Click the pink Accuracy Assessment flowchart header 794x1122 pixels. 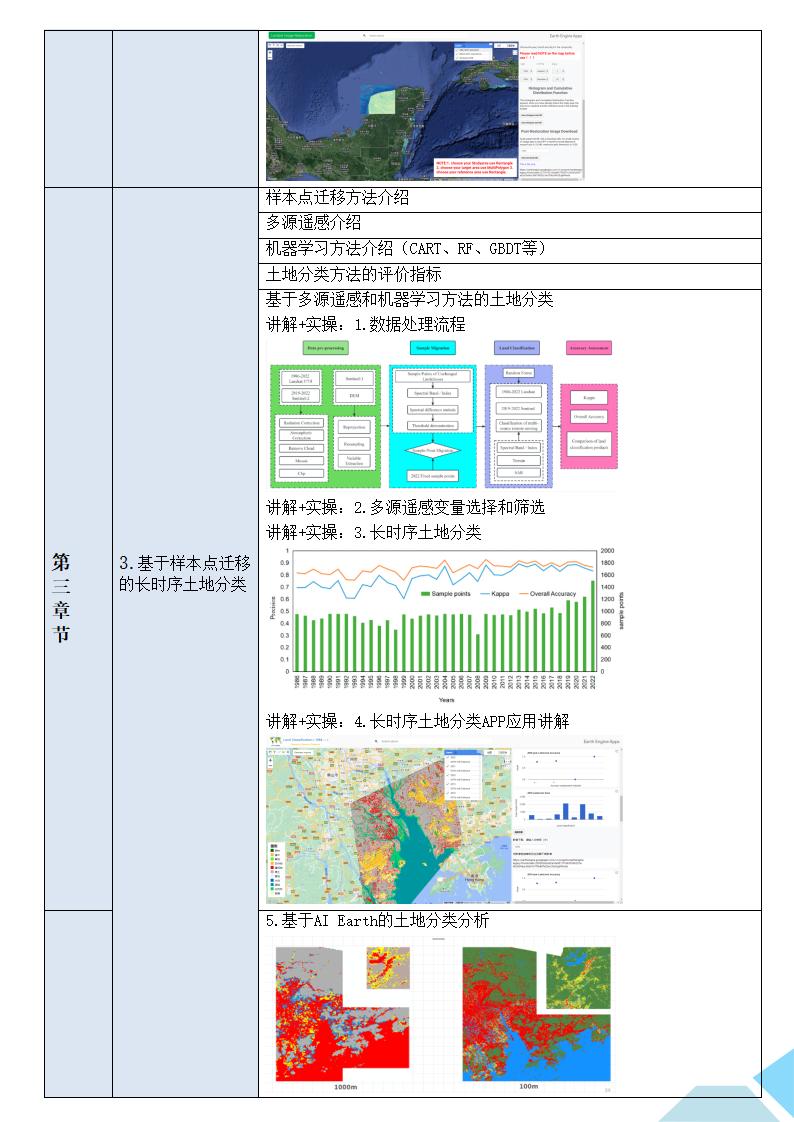click(589, 348)
